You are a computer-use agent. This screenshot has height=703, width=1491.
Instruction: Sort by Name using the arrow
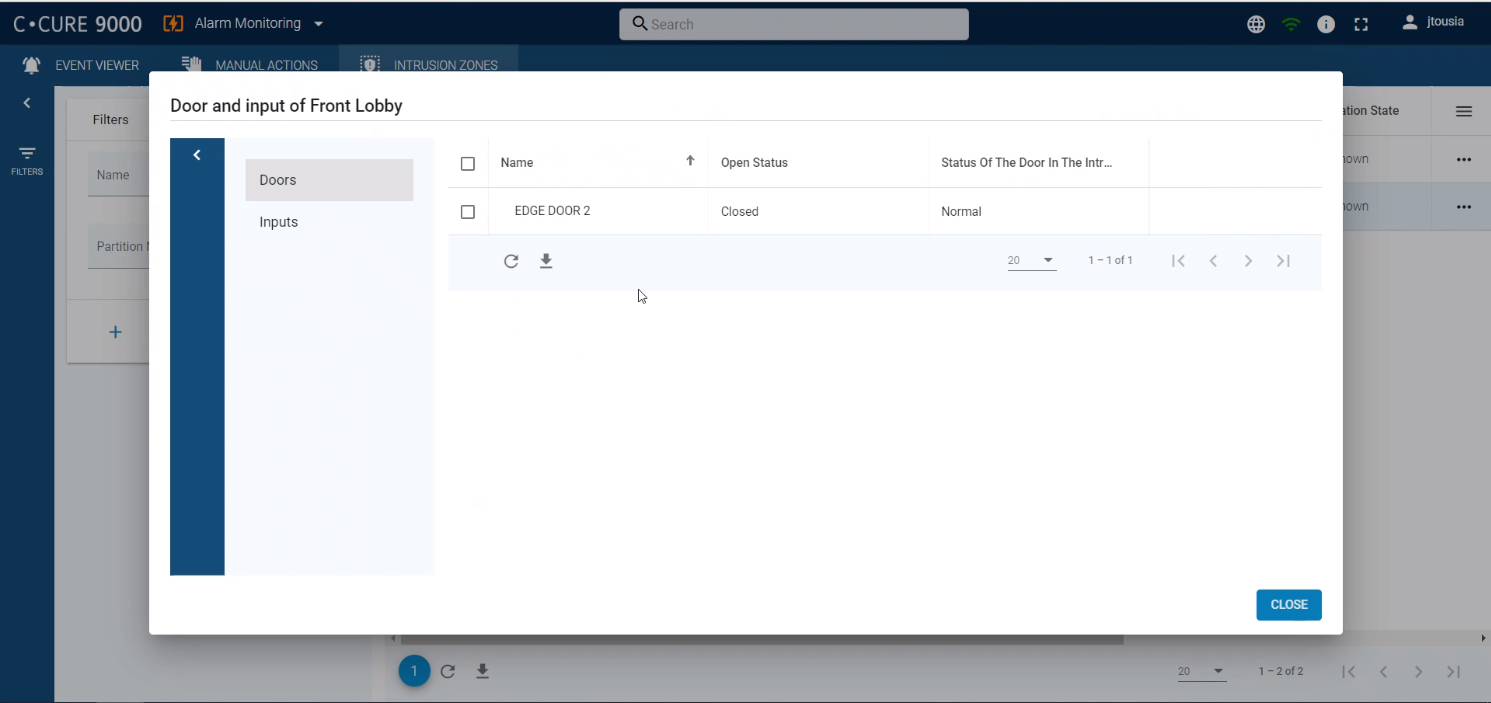690,161
